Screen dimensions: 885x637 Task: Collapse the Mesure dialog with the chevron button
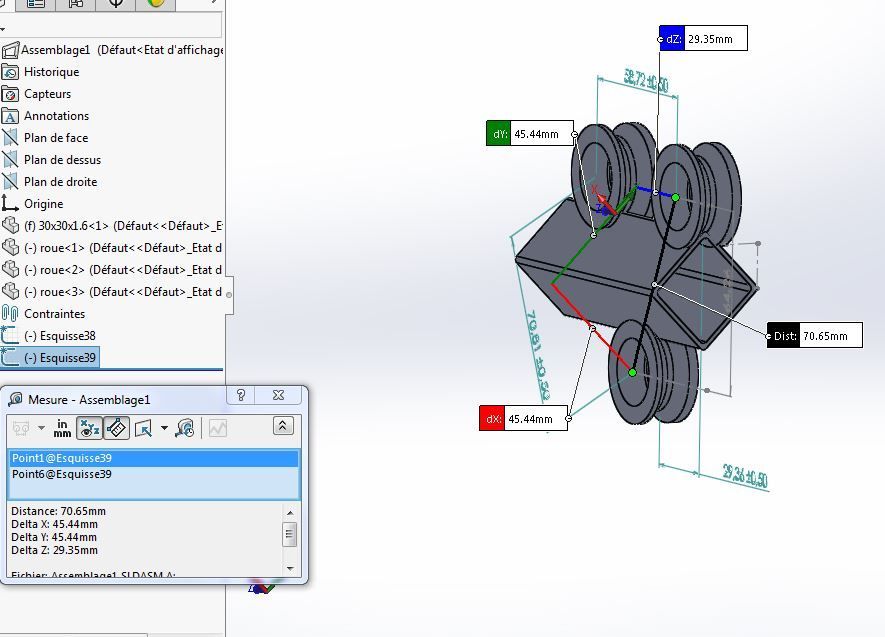283,425
